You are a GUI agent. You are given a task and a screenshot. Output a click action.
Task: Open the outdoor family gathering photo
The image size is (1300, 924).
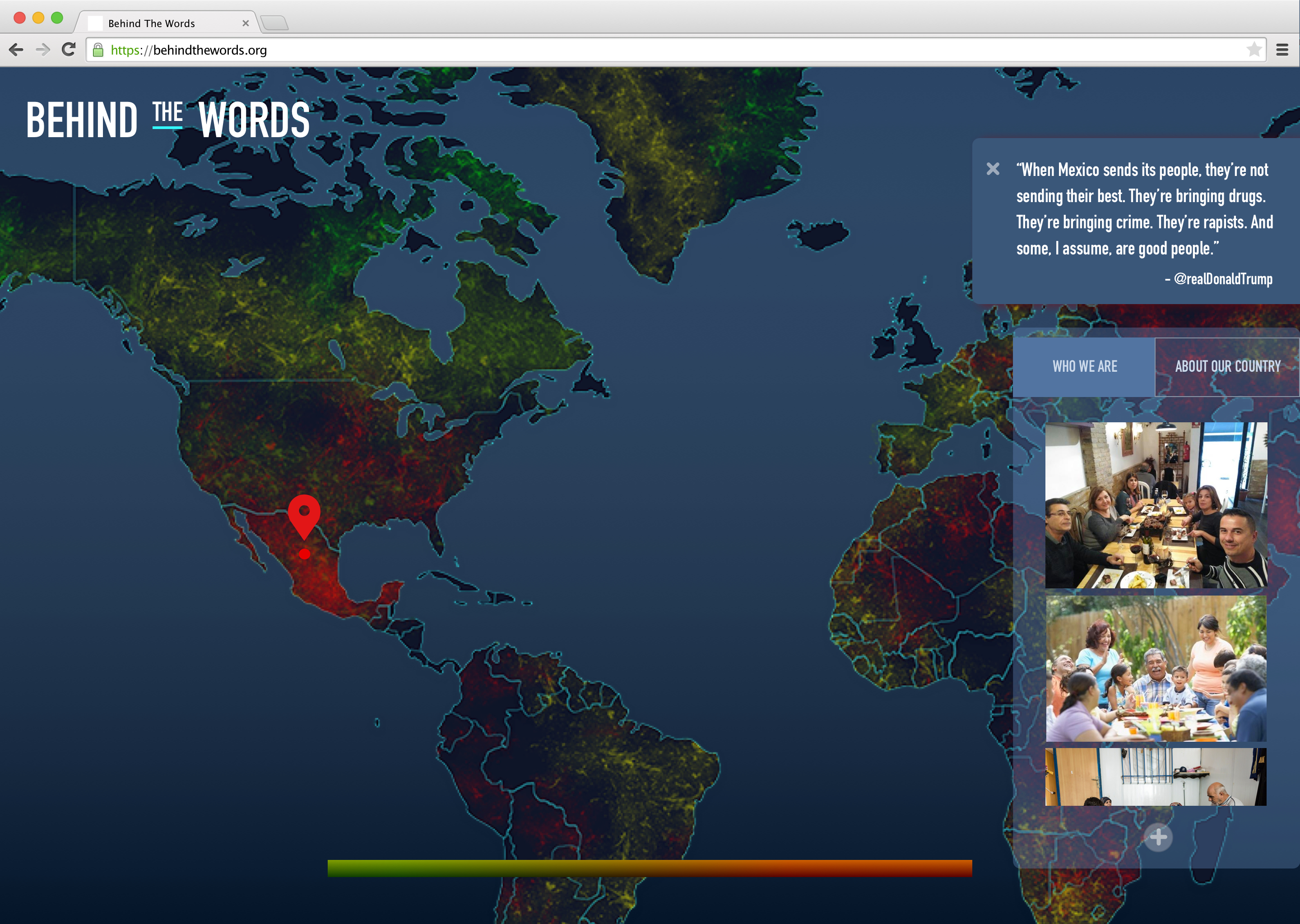pos(1156,669)
